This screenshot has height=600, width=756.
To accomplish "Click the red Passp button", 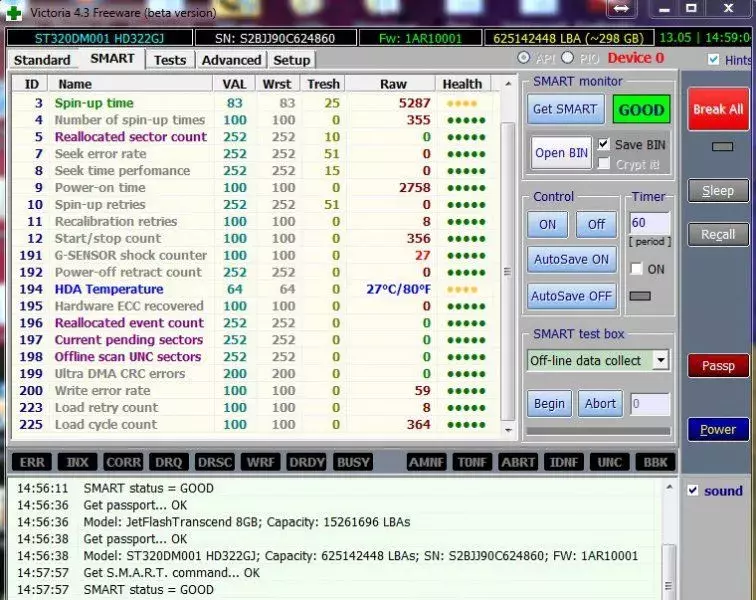I will (x=718, y=366).
